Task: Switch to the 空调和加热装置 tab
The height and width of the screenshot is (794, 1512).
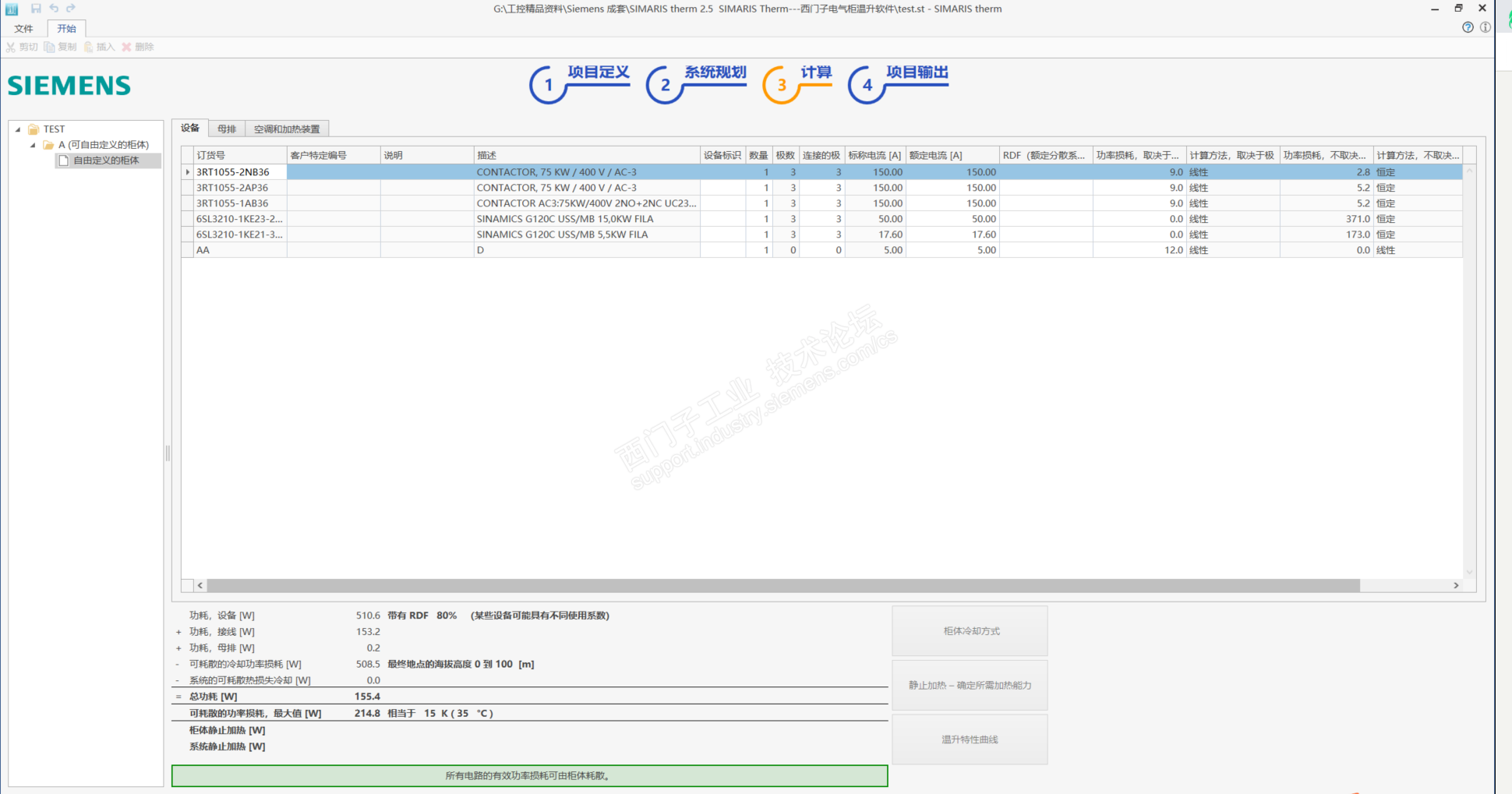Action: (287, 129)
